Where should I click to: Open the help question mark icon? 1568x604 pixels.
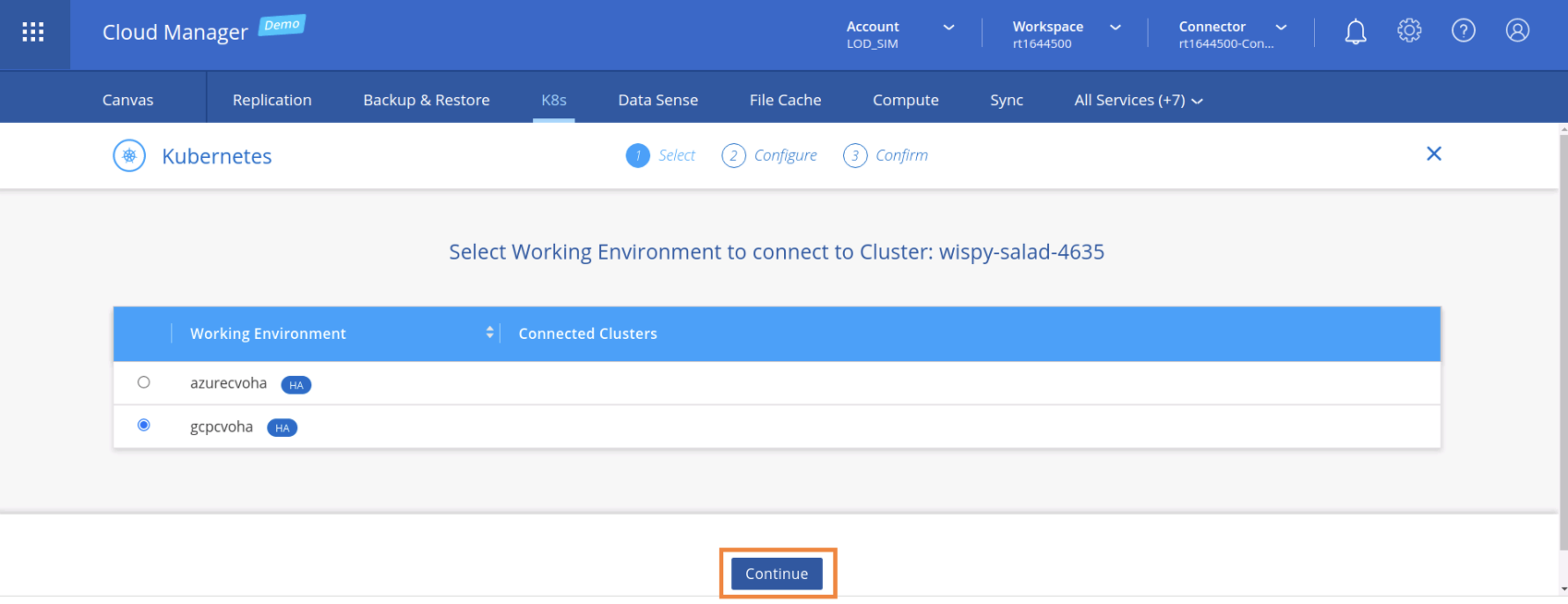pos(1464,30)
